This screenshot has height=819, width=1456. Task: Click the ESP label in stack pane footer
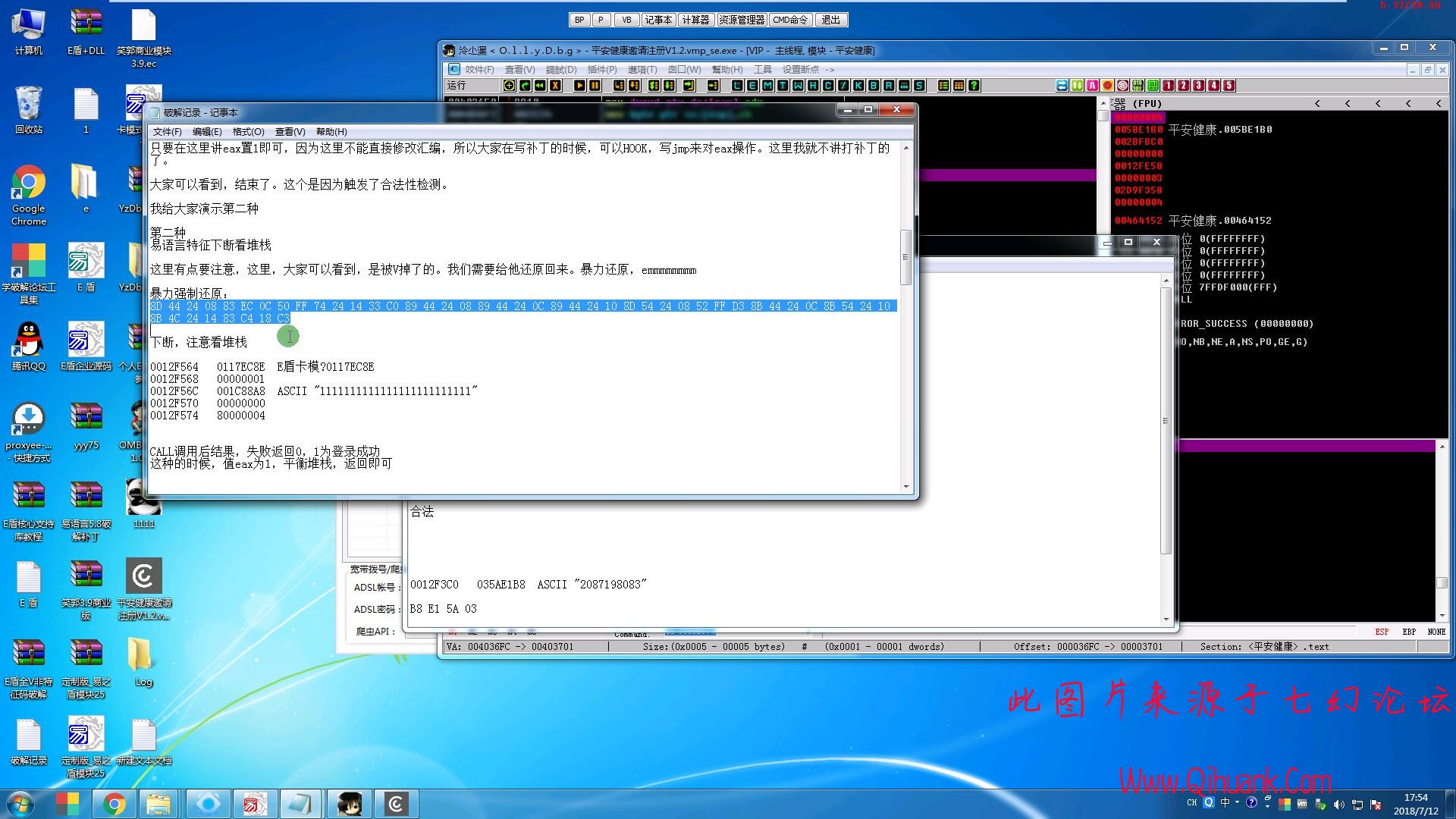1382,631
